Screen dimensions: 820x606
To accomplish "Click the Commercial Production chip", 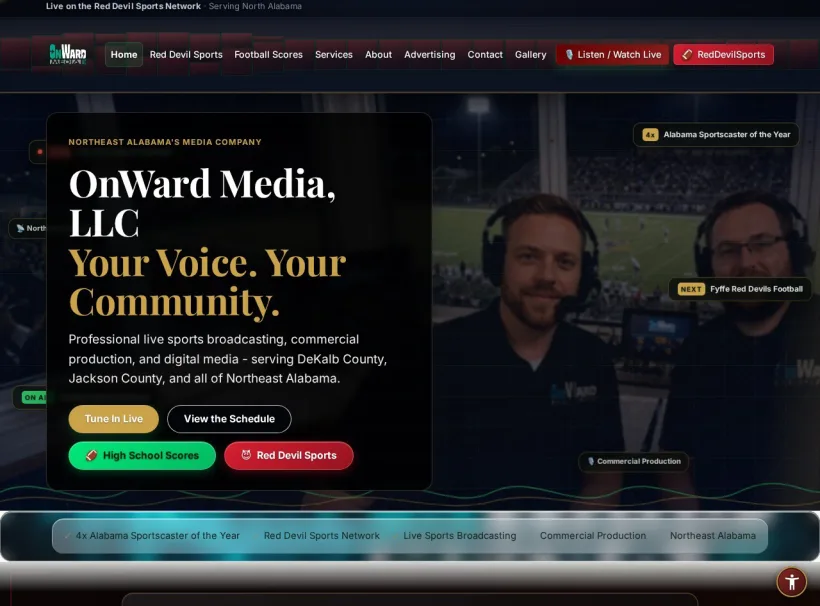I will (634, 461).
